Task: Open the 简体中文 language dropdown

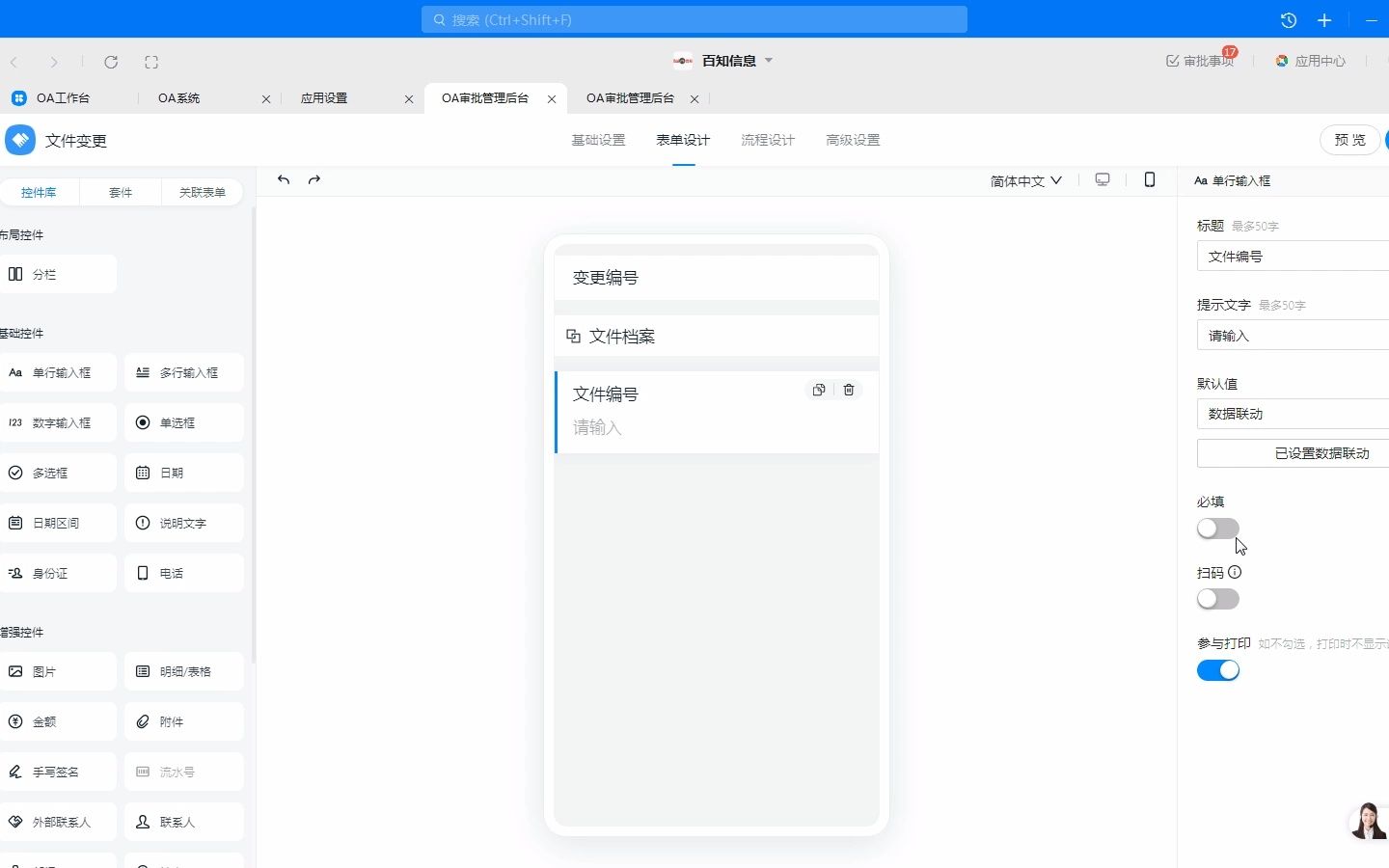Action: 1025,180
